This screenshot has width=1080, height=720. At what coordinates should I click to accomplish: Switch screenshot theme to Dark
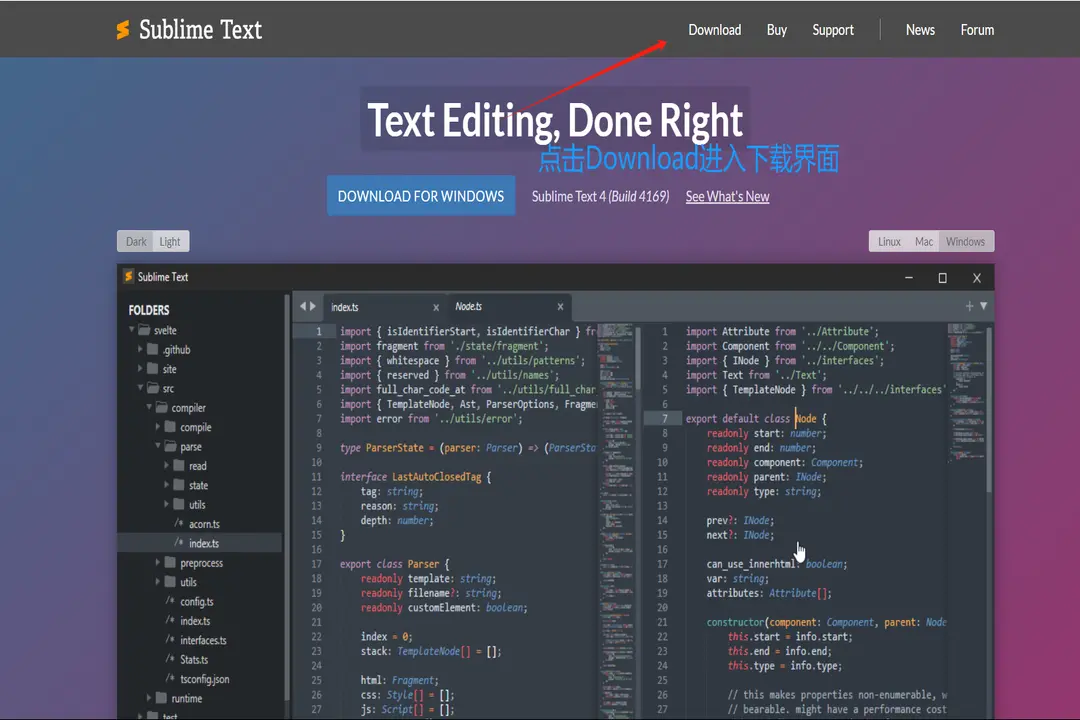[x=136, y=242]
